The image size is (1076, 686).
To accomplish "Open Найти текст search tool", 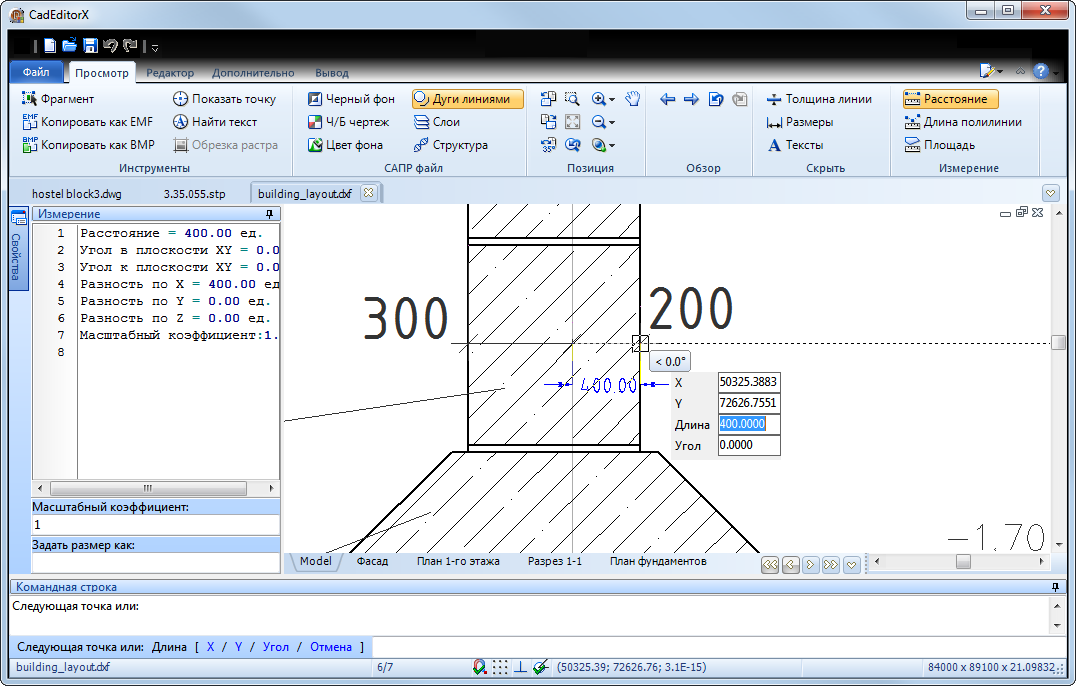I will 214,122.
